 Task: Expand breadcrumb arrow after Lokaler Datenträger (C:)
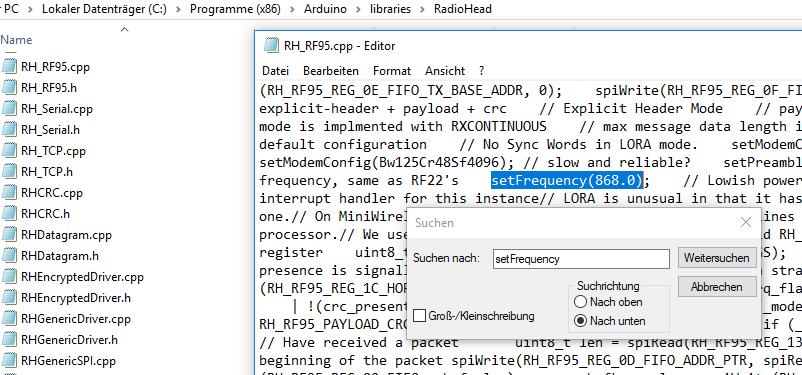178,9
